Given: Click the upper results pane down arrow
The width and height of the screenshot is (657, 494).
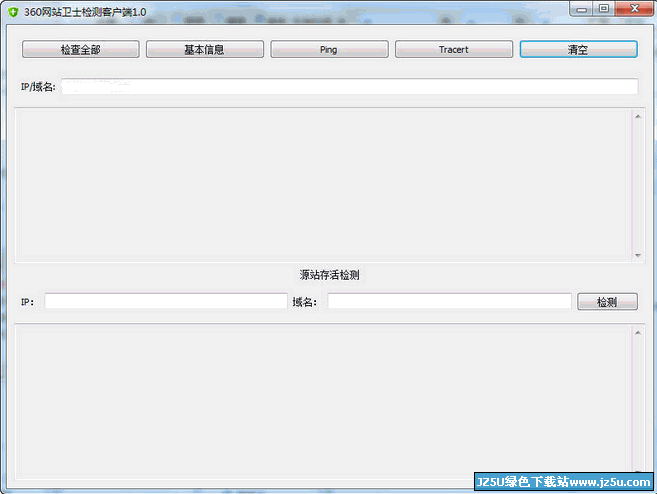Looking at the screenshot, I should [x=638, y=255].
